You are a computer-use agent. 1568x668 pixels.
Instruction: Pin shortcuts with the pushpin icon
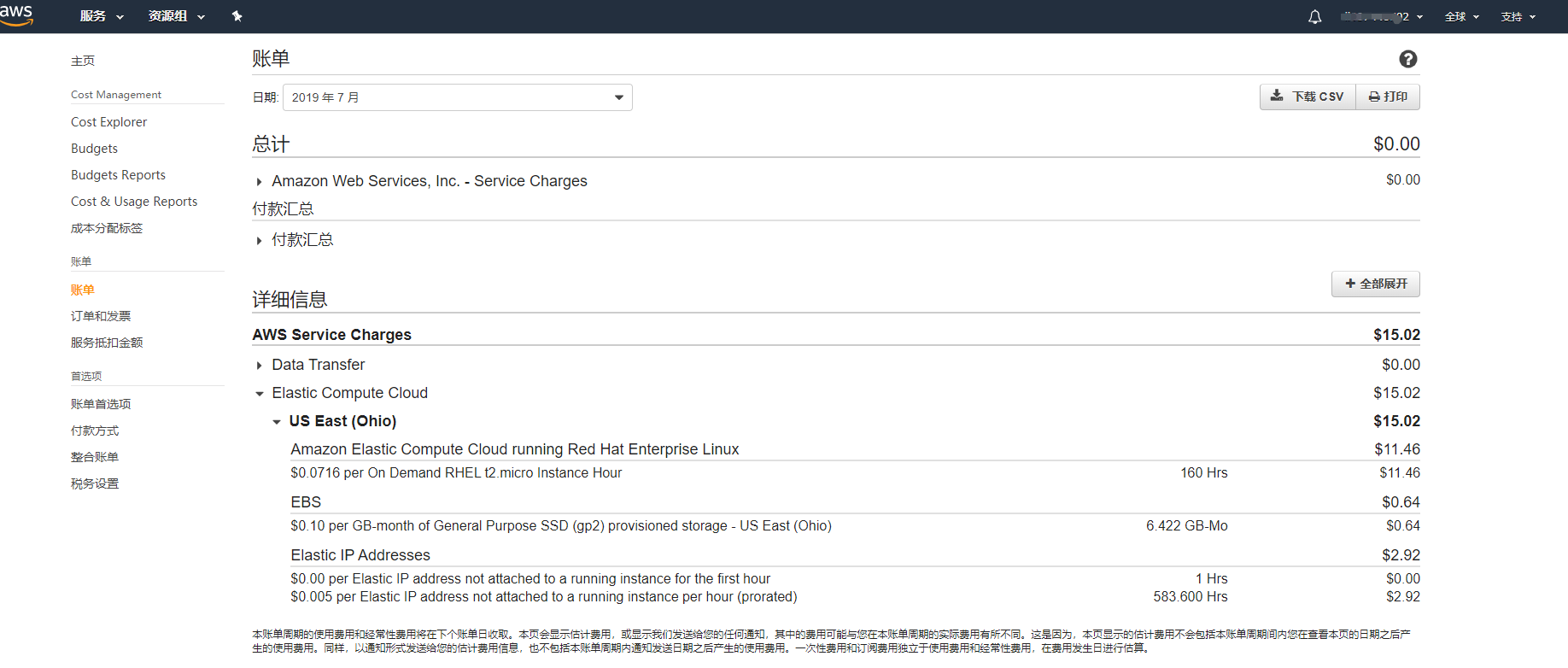click(237, 16)
